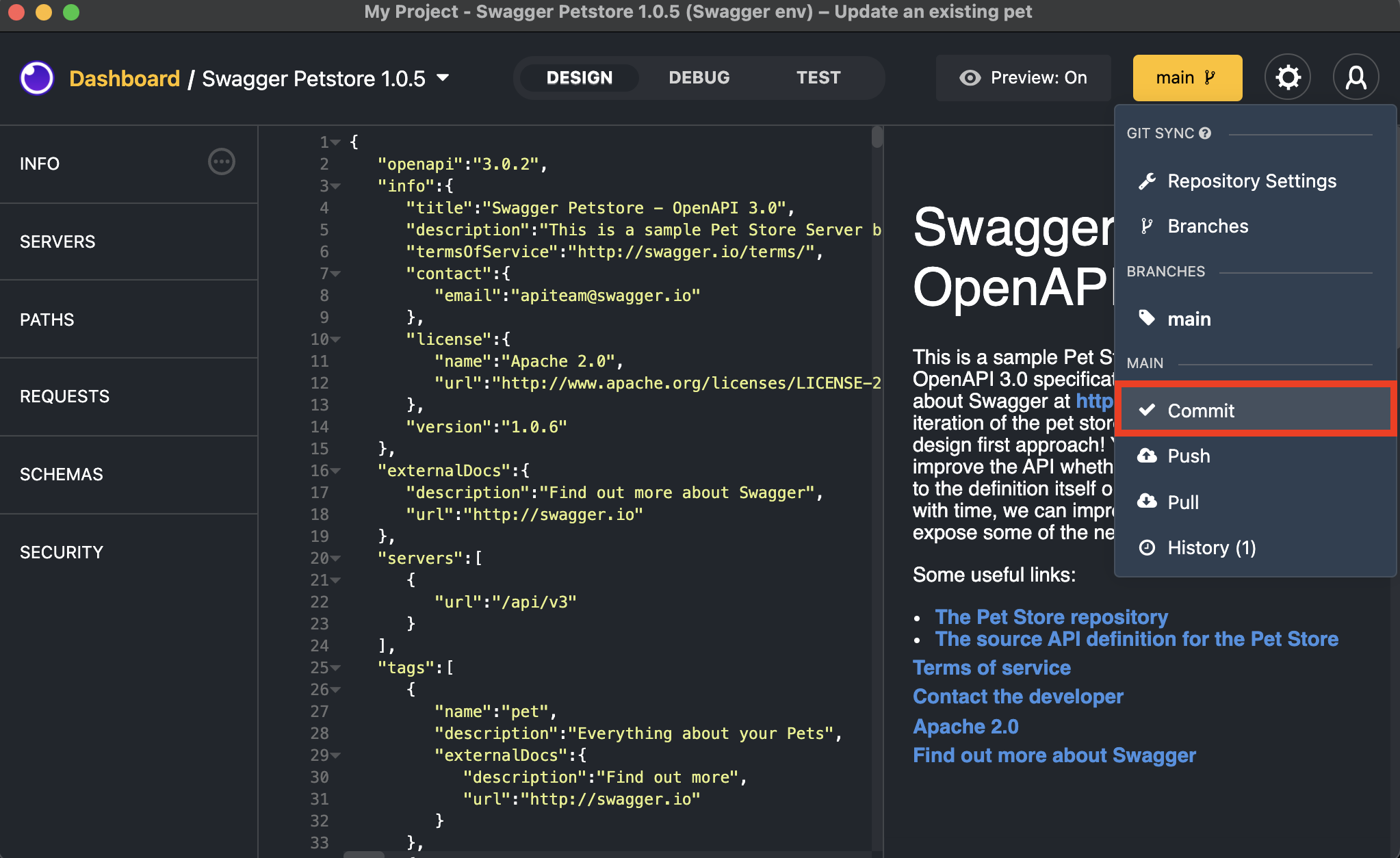
Task: Go to the Dashboard link
Action: (125, 78)
